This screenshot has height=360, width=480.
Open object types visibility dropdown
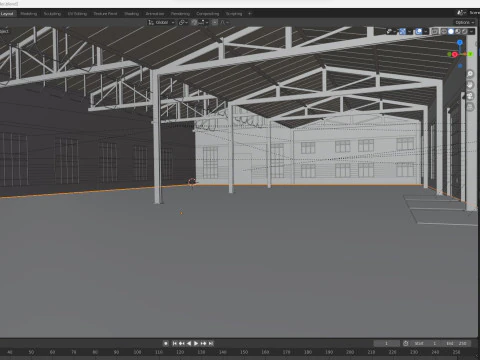pyautogui.click(x=391, y=31)
